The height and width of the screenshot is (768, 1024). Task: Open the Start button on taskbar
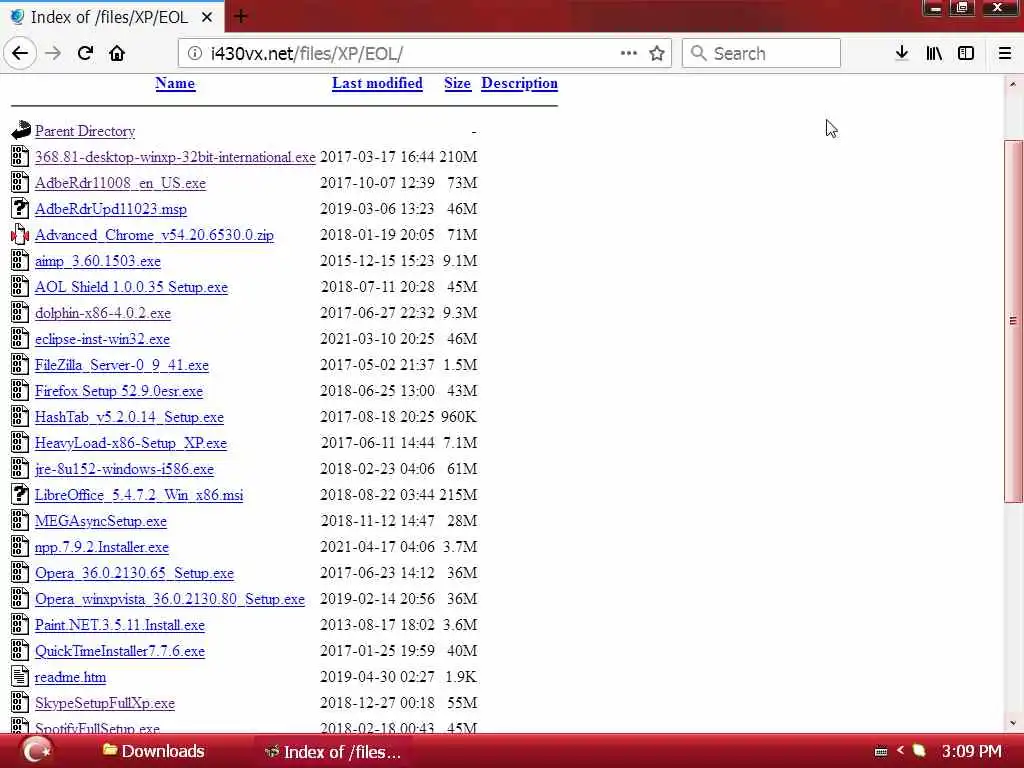pos(37,750)
